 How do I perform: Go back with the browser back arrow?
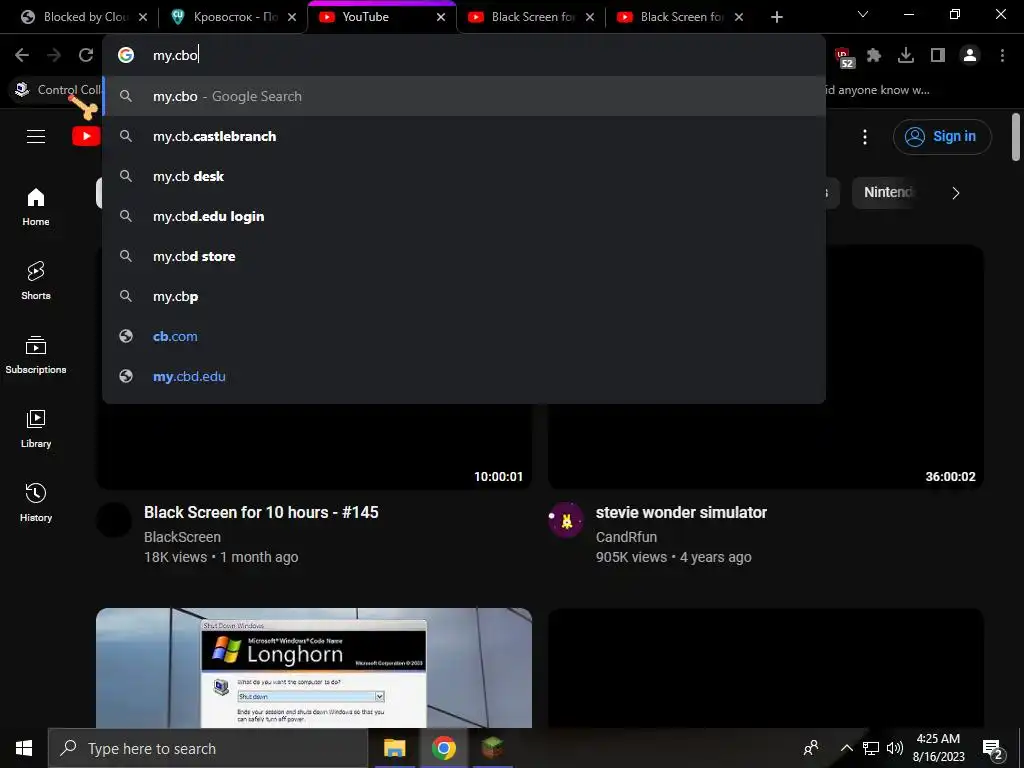click(x=22, y=56)
